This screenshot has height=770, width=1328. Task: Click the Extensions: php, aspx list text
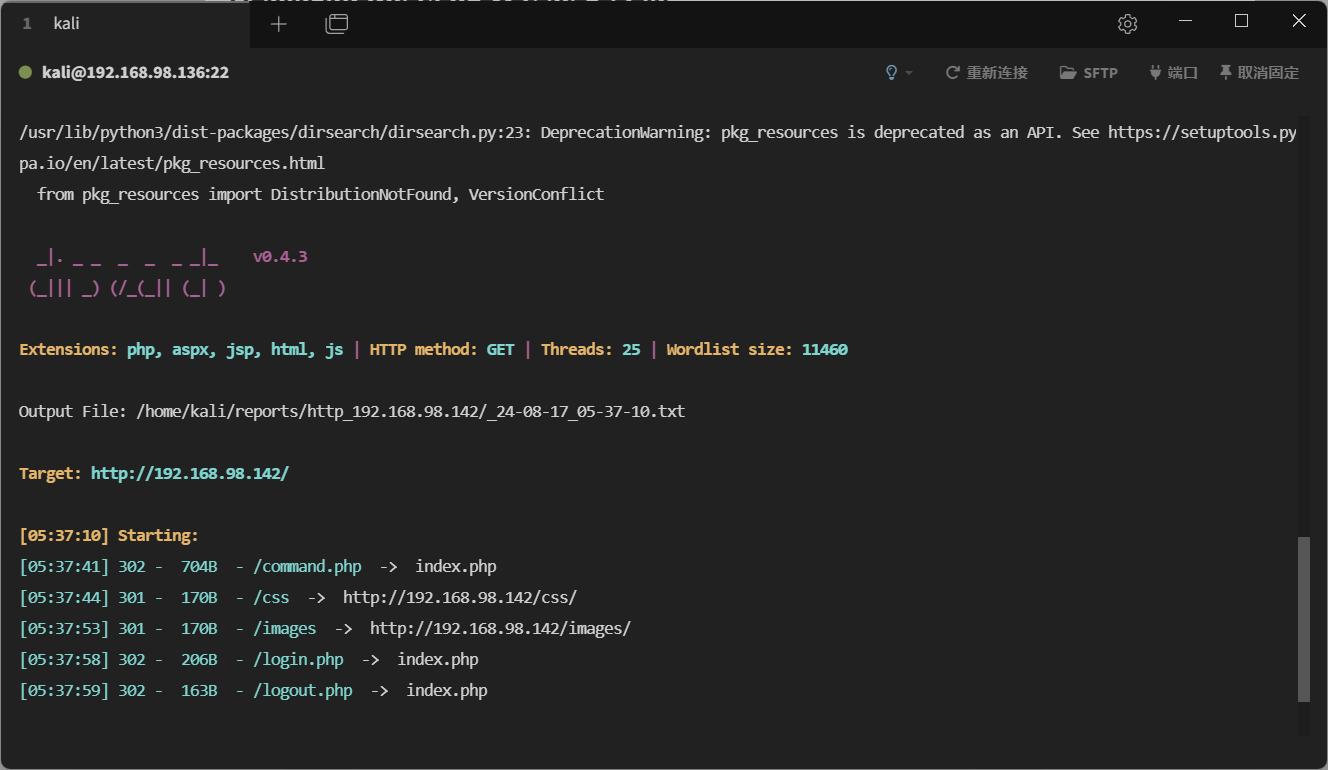click(181, 350)
